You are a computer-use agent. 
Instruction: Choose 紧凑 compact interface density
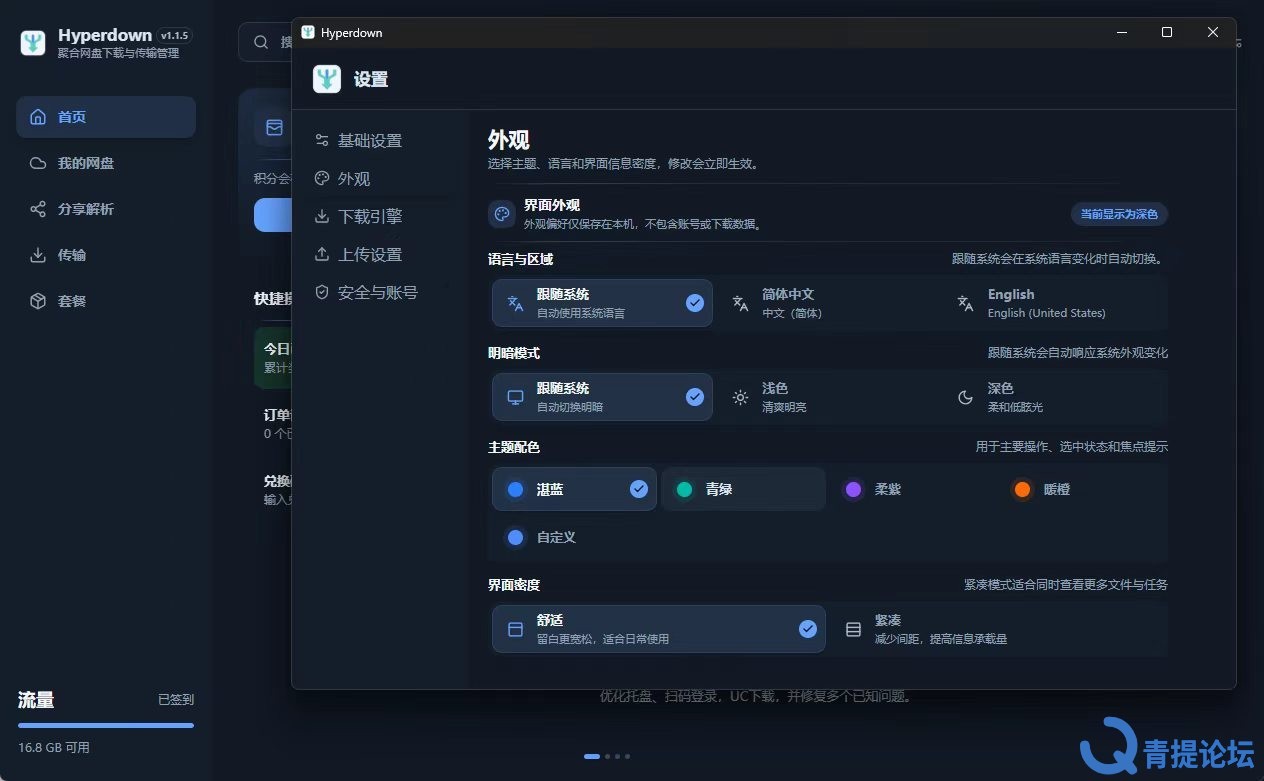pos(999,629)
